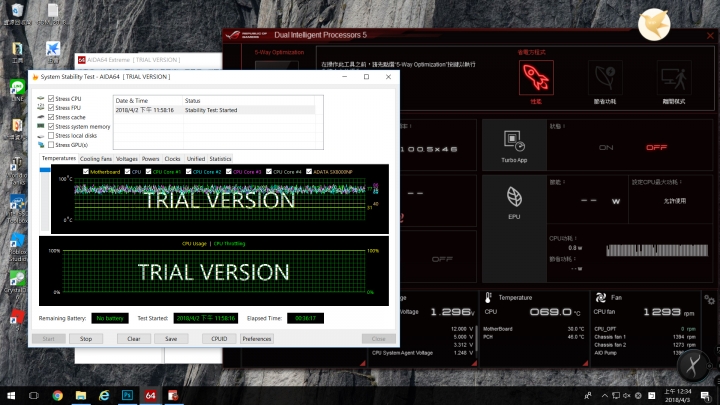Open the Preferences button

pos(257,339)
